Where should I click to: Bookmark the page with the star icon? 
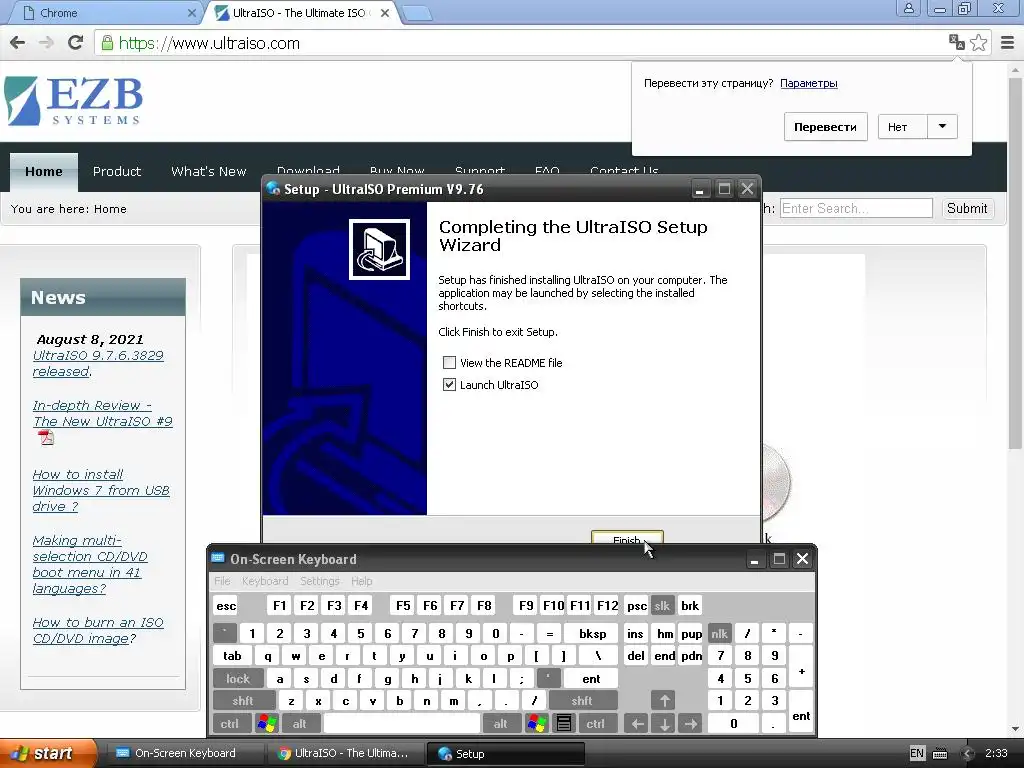coord(979,42)
